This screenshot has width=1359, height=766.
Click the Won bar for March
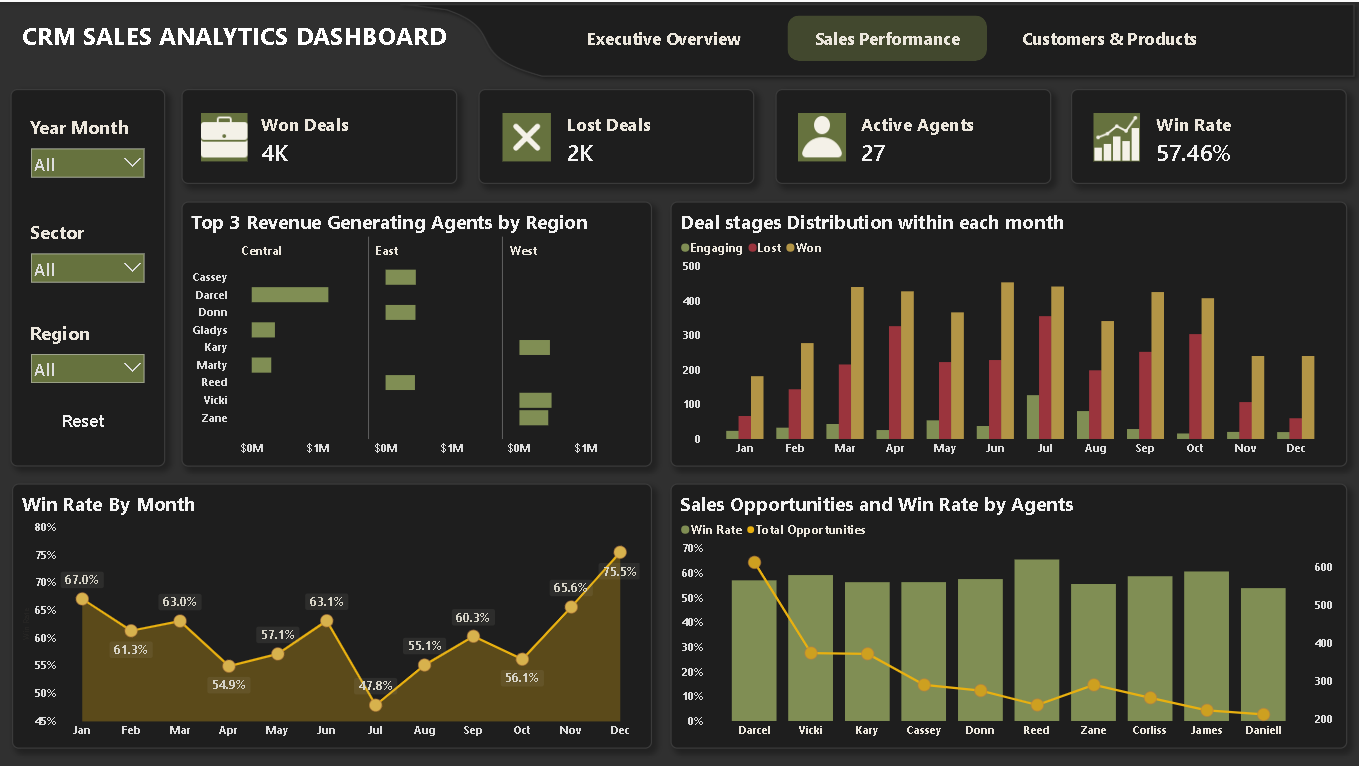[x=857, y=363]
